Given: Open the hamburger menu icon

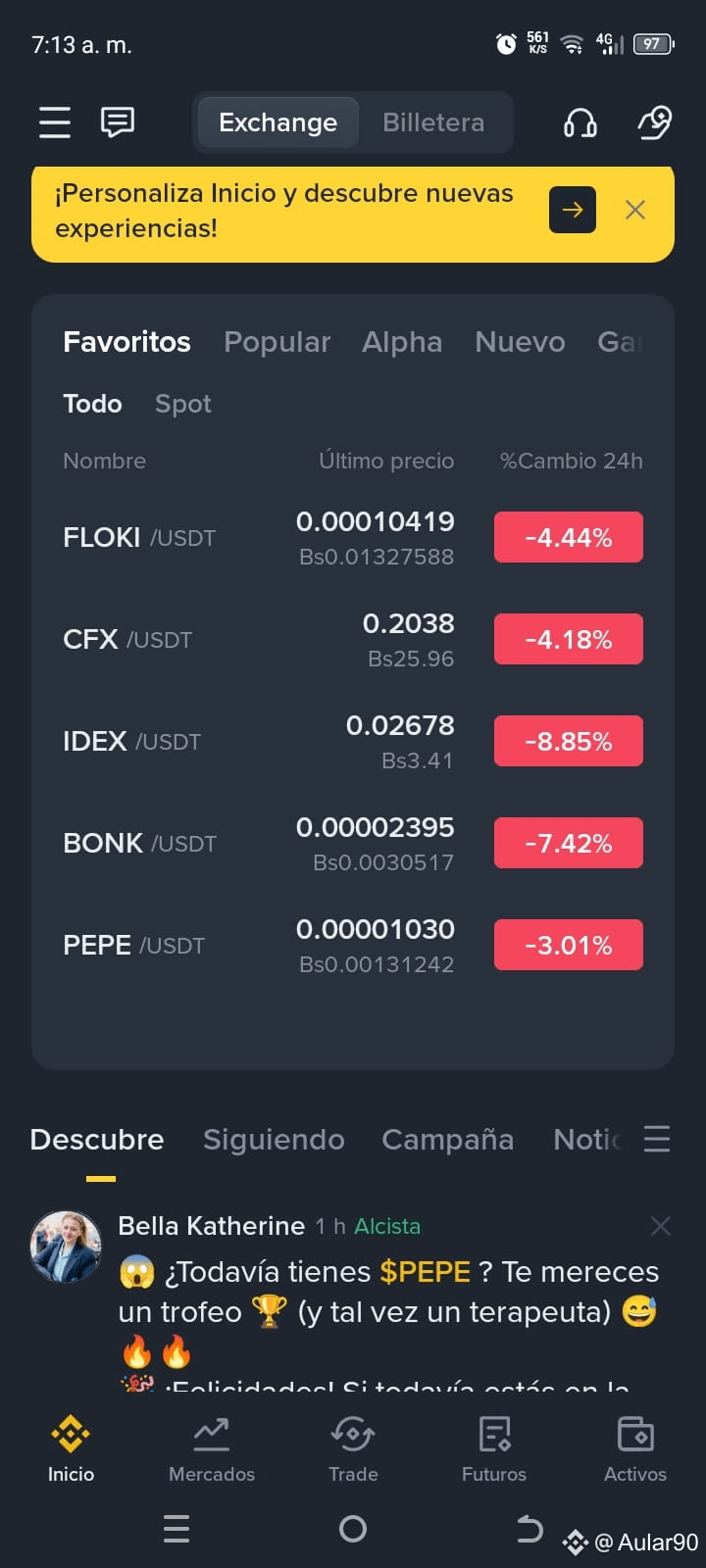Looking at the screenshot, I should [x=55, y=122].
